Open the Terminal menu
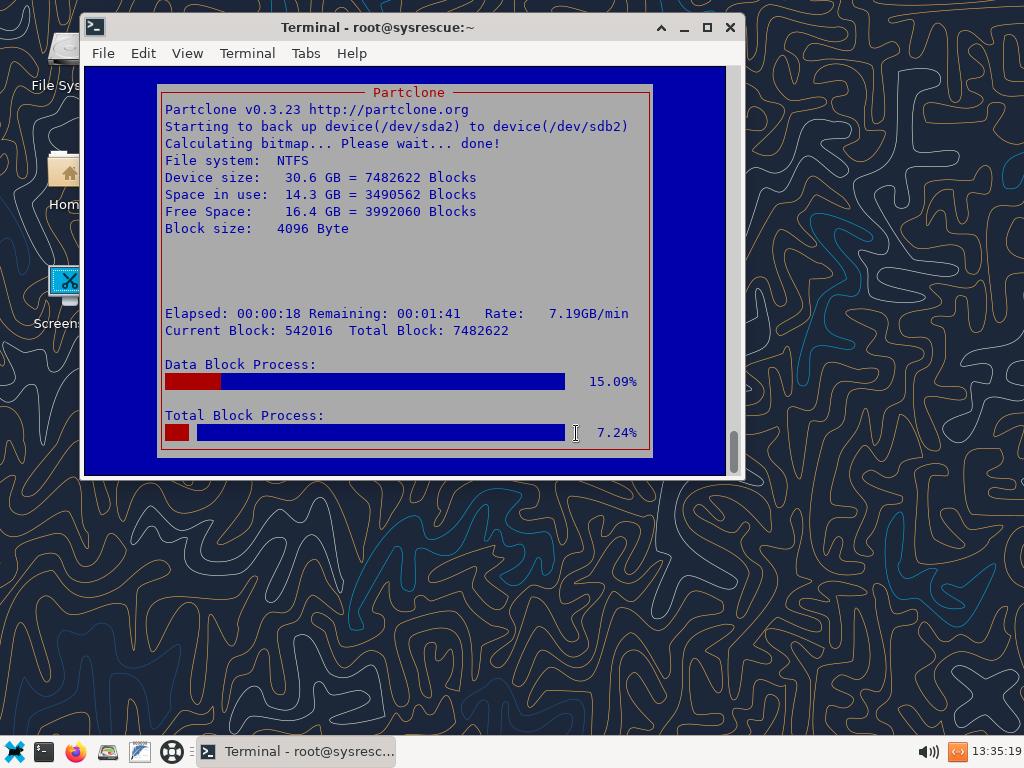 [x=247, y=53]
